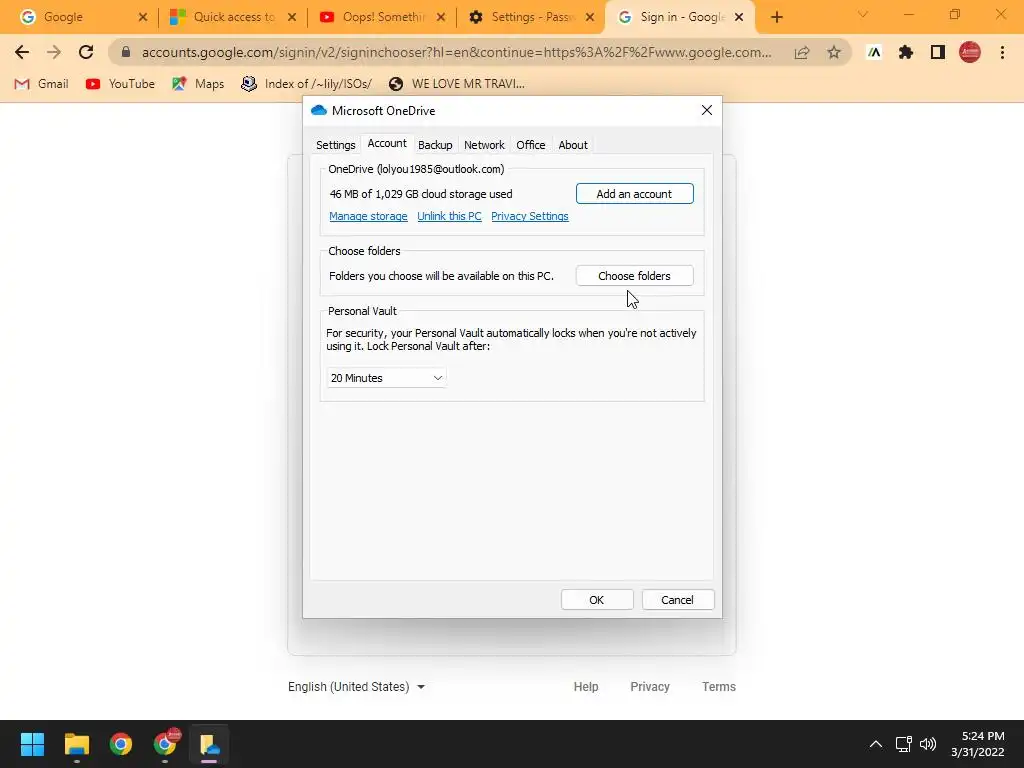Screen dimensions: 1024x768
Task: Switch to the Backup tab
Action: (435, 145)
